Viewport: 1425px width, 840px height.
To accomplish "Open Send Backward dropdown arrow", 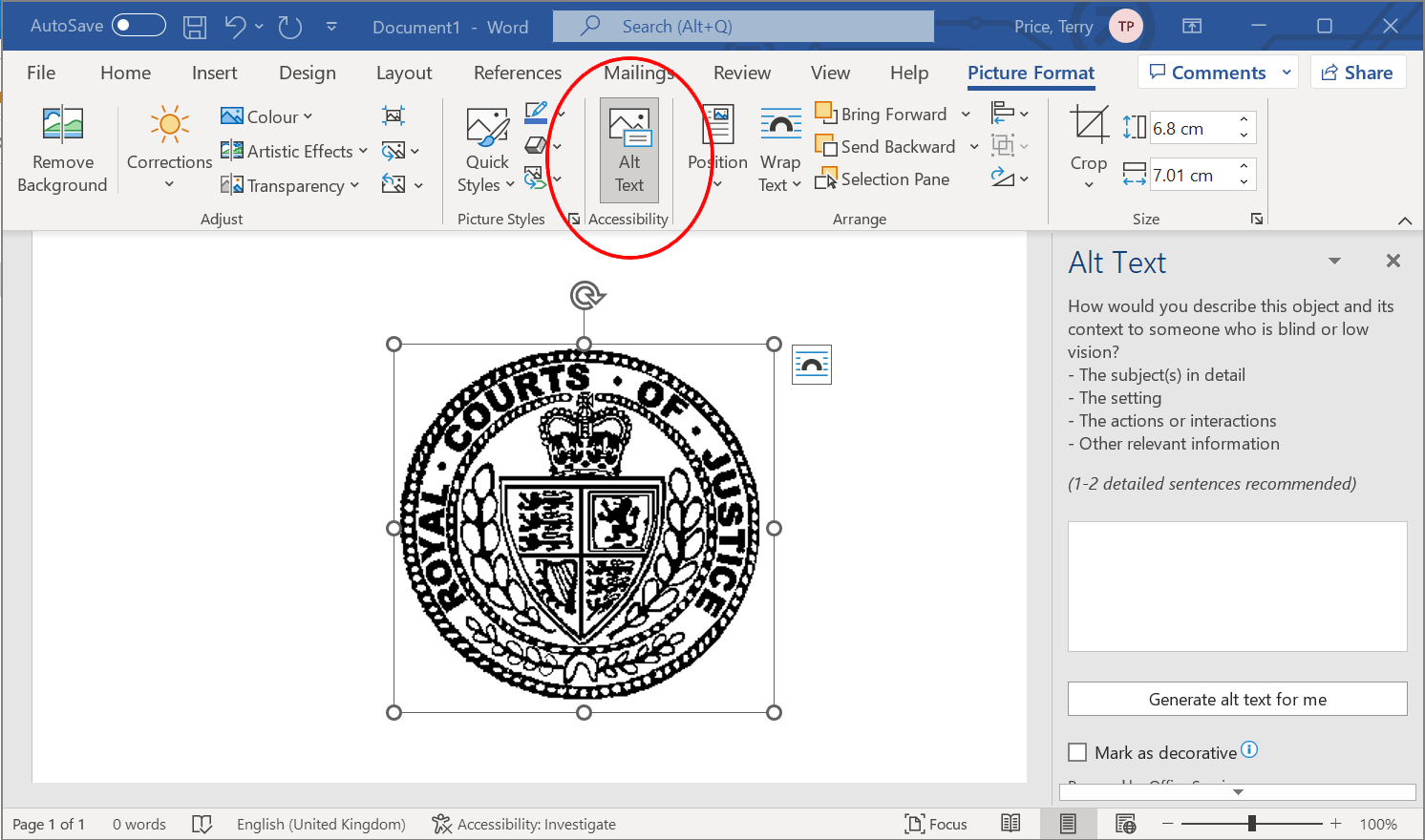I will coord(974,147).
